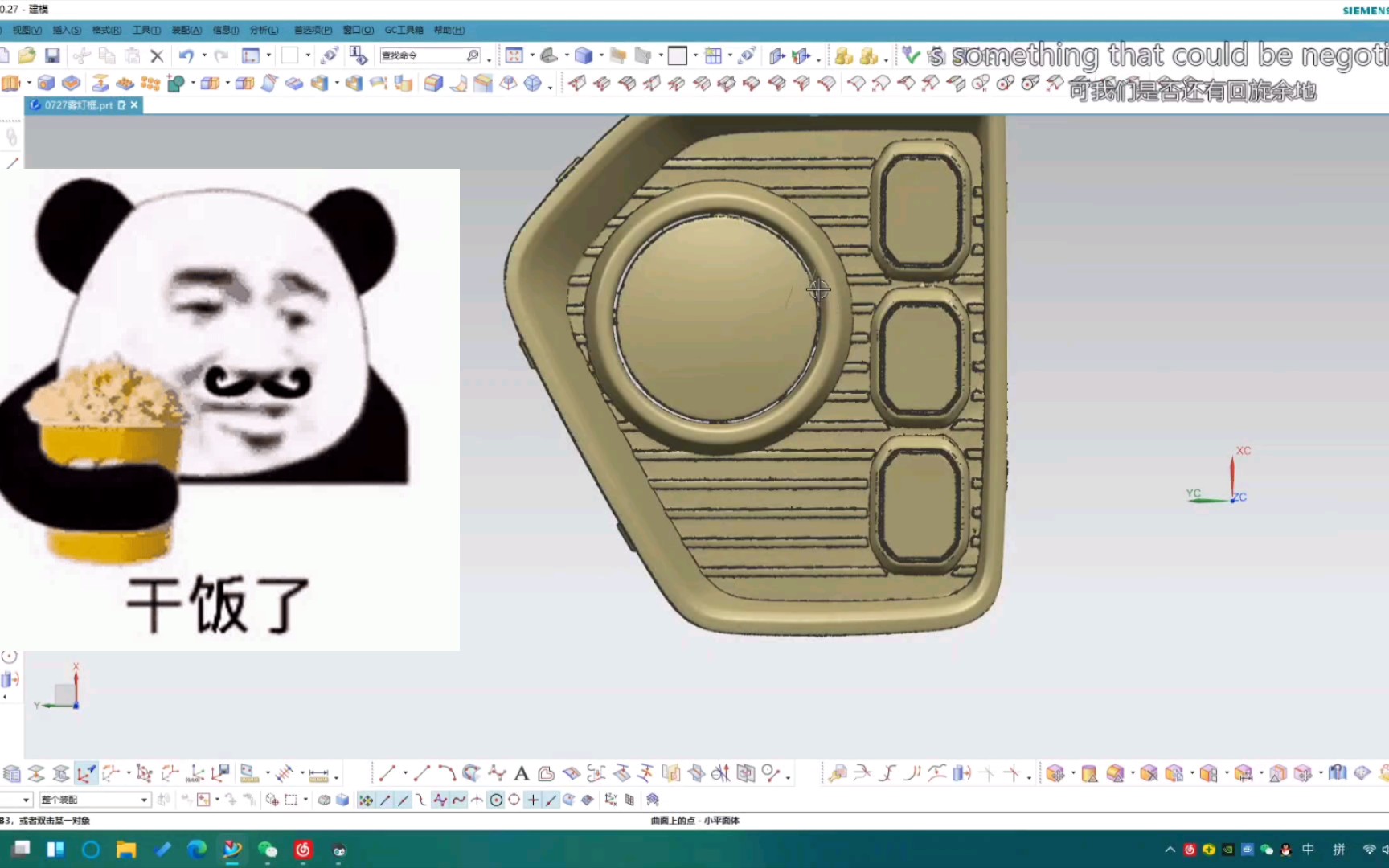The height and width of the screenshot is (868, 1389).
Task: Switch to the 0727雾灯框.prt tab
Action: click(x=79, y=105)
